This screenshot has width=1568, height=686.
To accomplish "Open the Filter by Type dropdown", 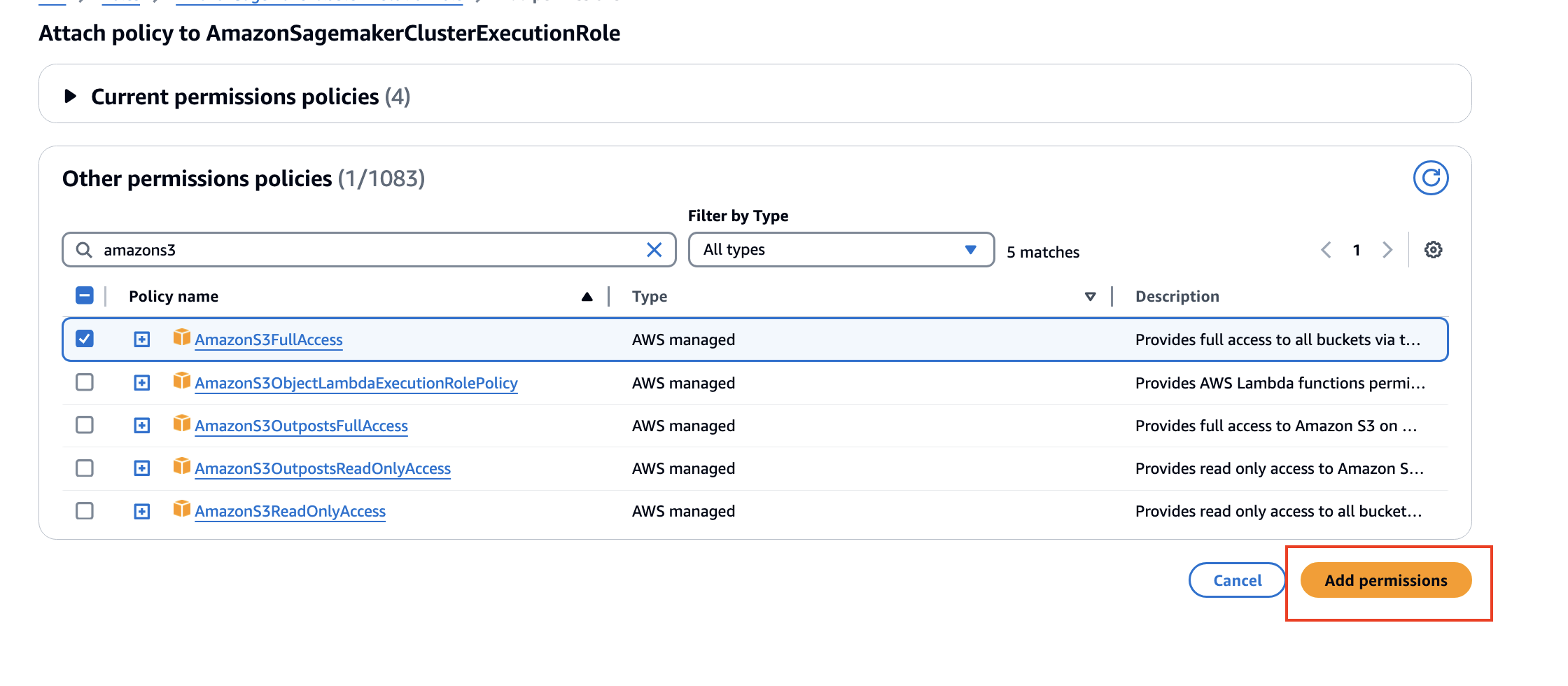I will [840, 250].
